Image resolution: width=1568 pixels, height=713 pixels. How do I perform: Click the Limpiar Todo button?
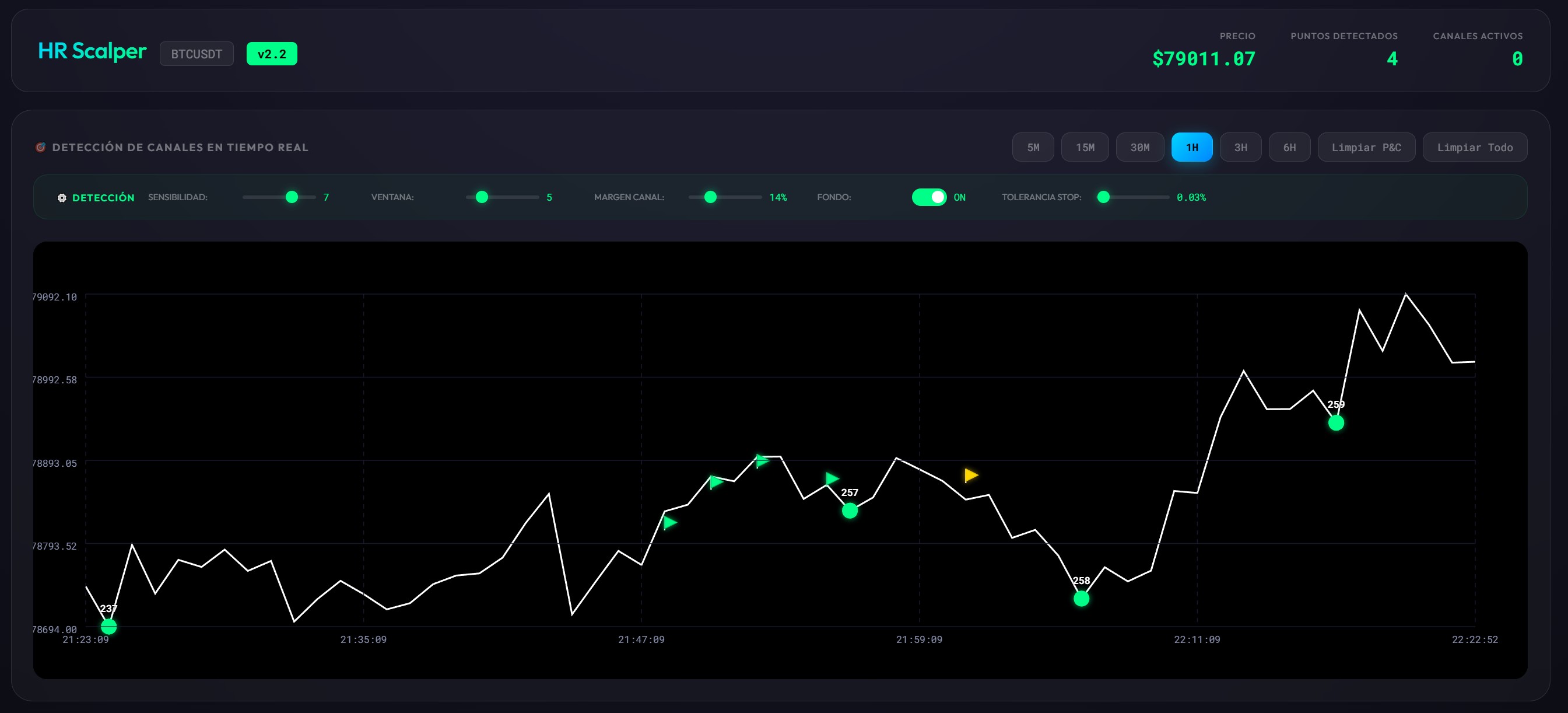tap(1475, 146)
